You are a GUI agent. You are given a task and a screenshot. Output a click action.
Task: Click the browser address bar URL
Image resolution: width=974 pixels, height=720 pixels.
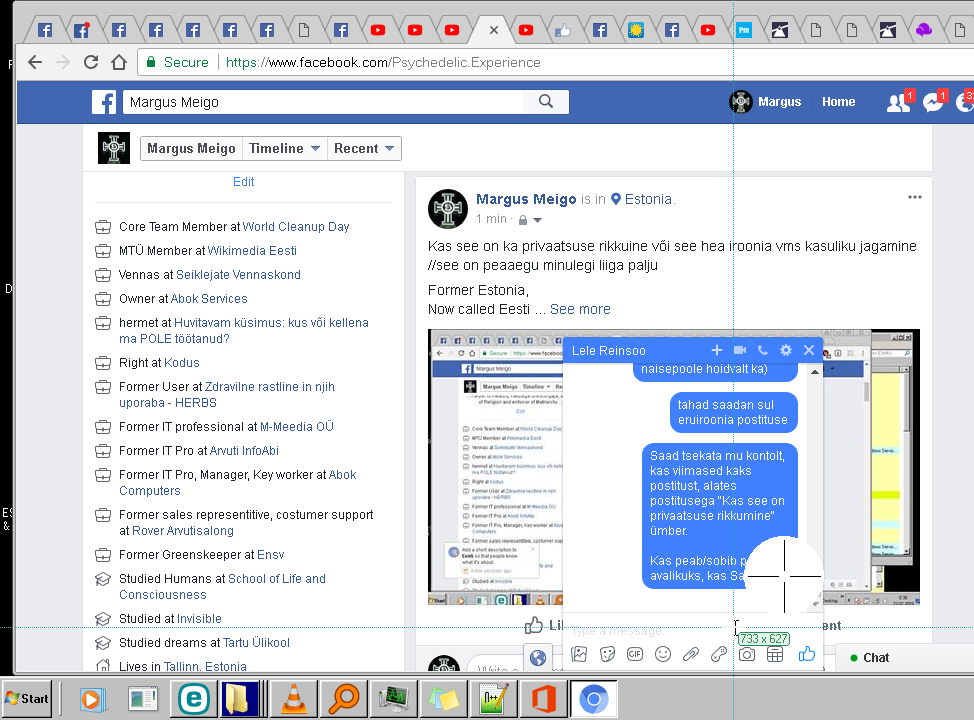(x=383, y=62)
